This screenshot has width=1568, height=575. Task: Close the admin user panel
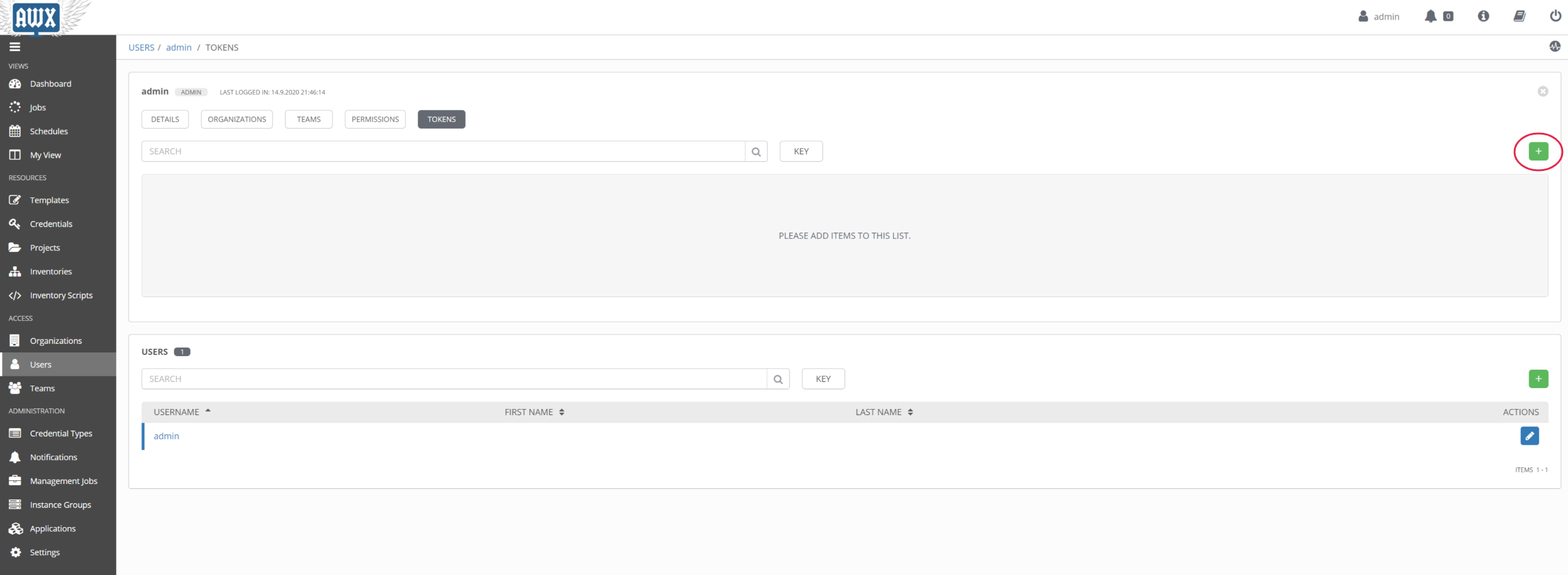coord(1542,92)
